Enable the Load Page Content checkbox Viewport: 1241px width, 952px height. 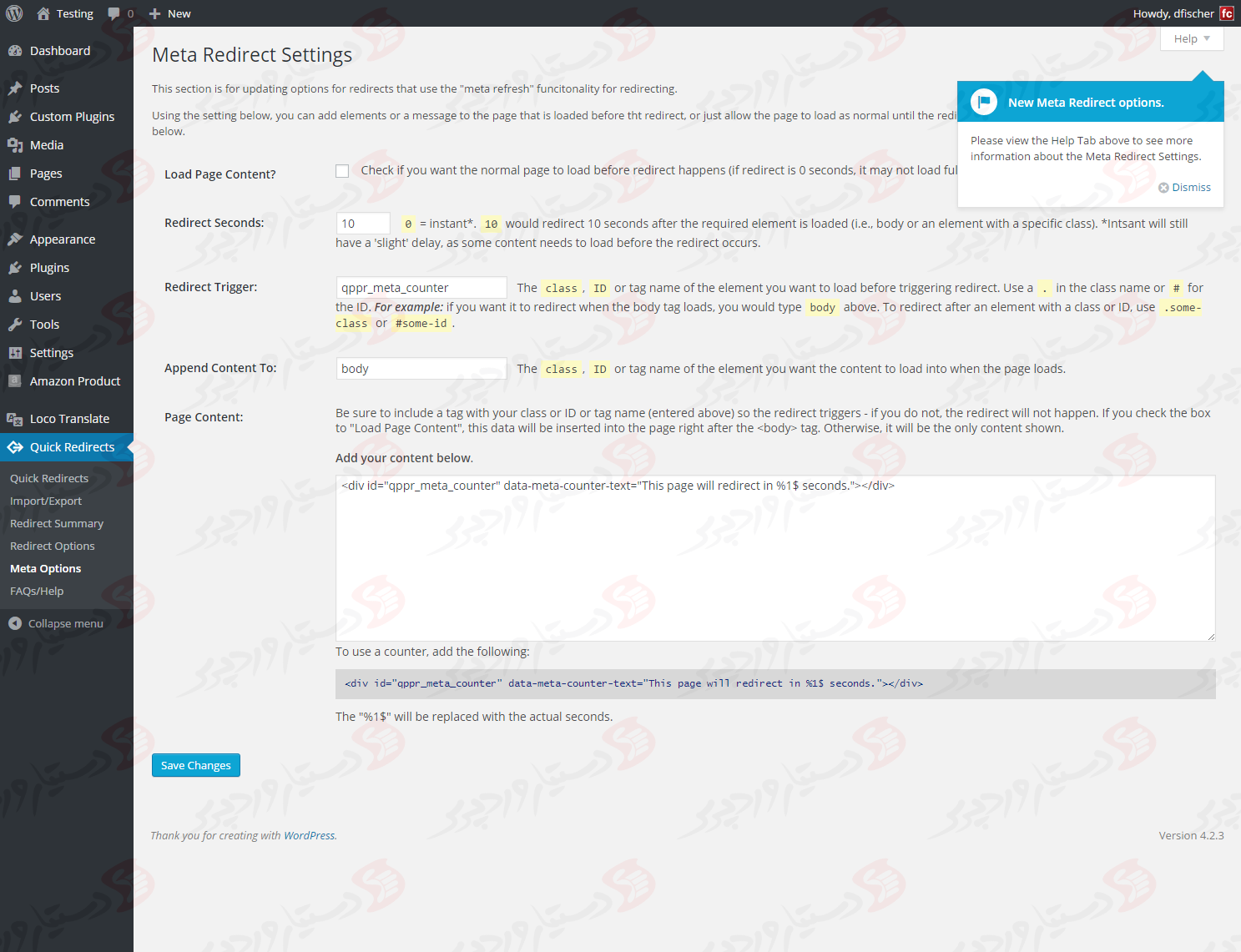(x=342, y=170)
